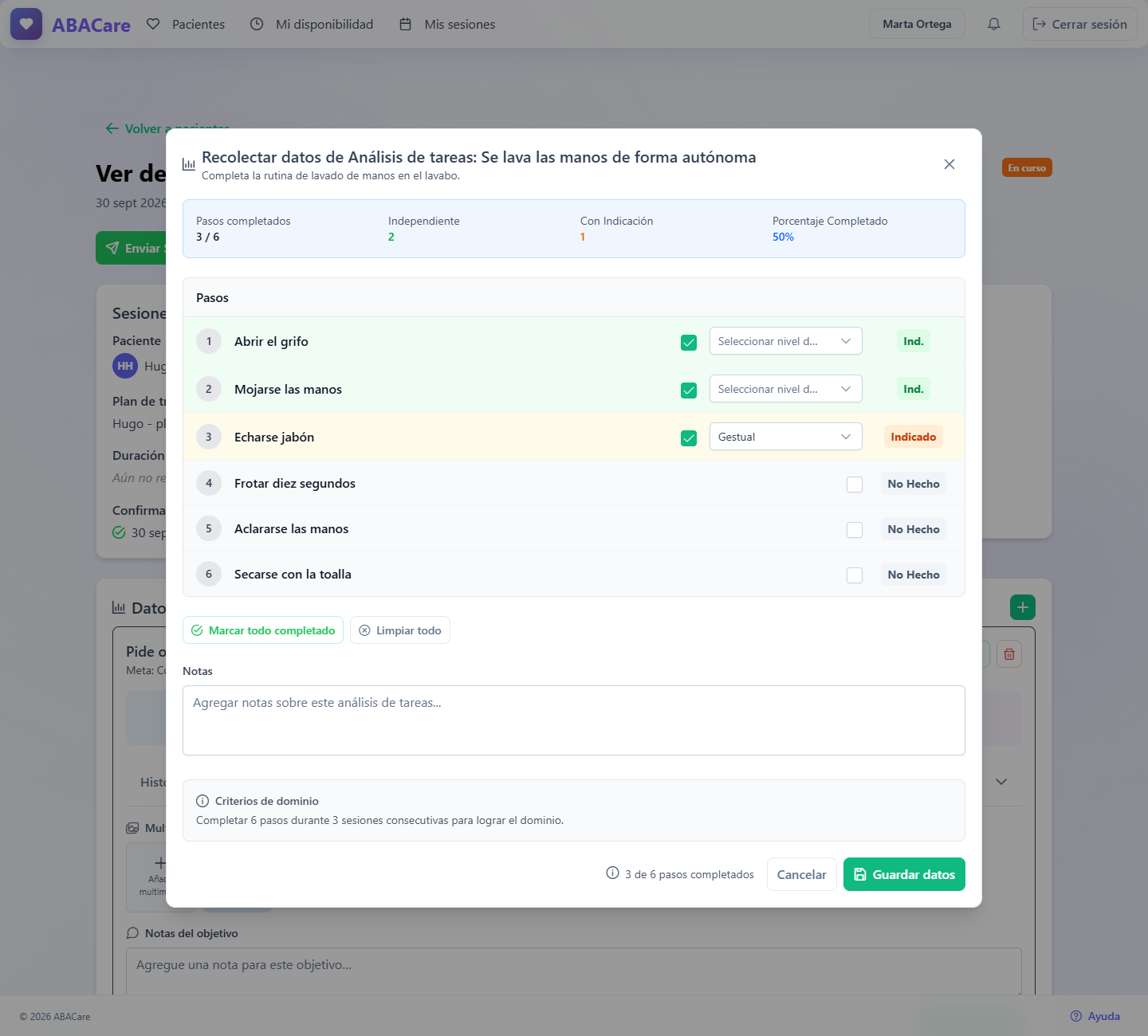Image resolution: width=1148 pixels, height=1036 pixels.
Task: Cancel the data collection dialog
Action: coord(802,874)
